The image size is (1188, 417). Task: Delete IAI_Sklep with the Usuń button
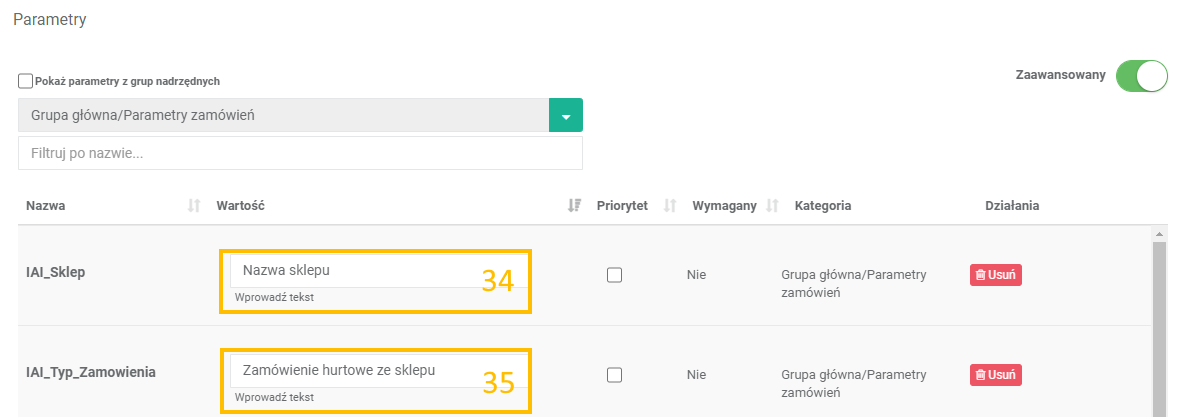pos(995,275)
